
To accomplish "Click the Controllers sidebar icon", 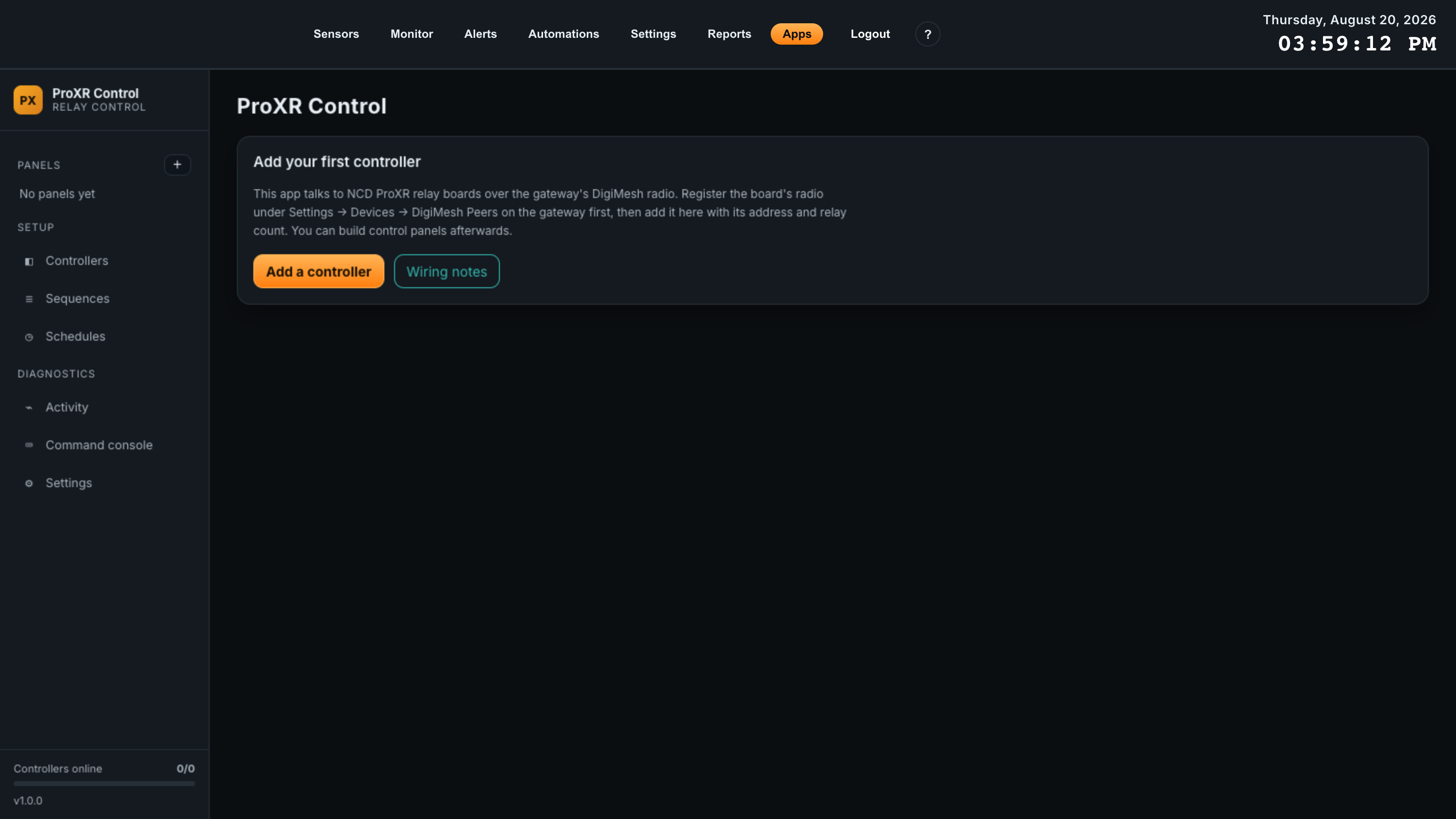I will 29,261.
